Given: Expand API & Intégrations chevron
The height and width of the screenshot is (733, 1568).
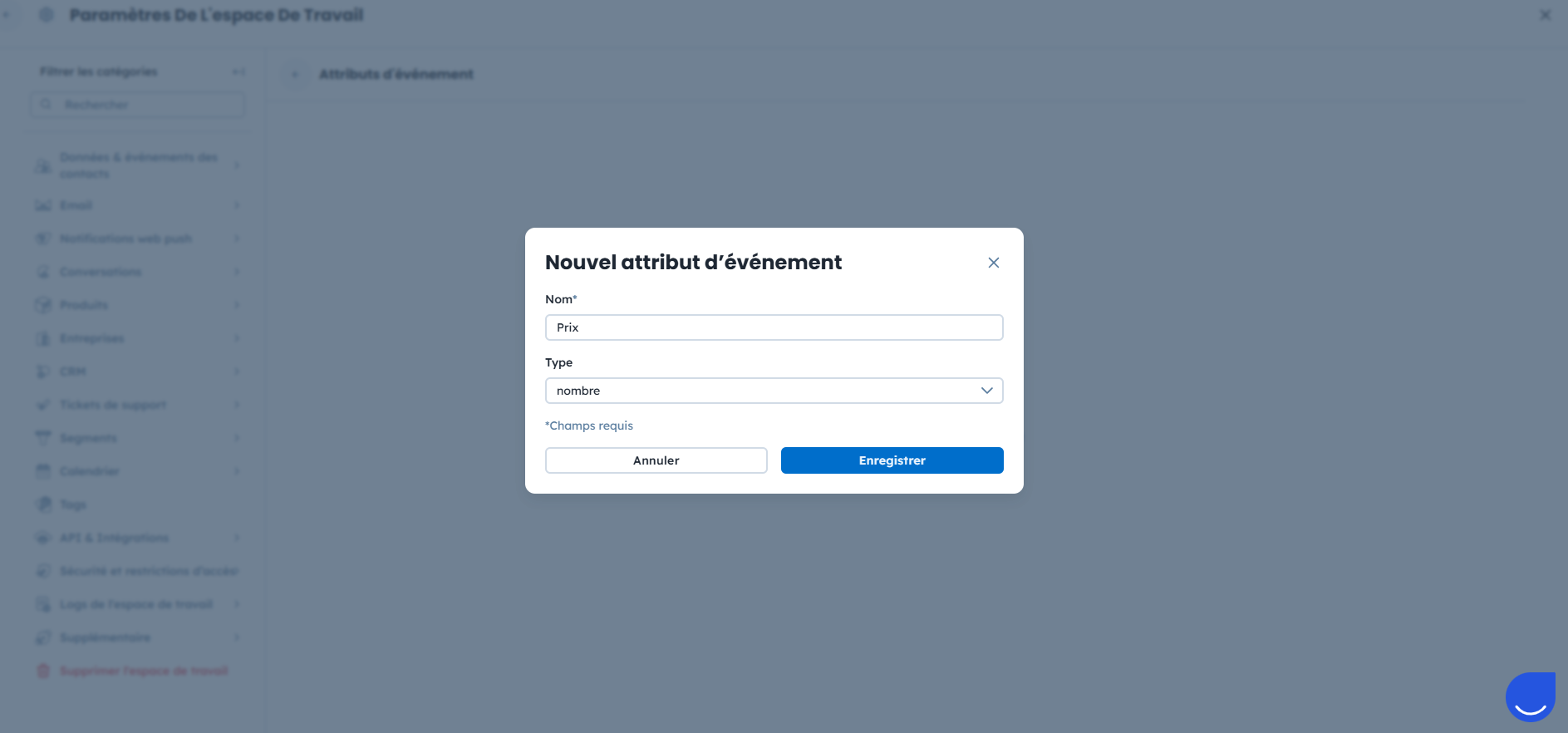Looking at the screenshot, I should pyautogui.click(x=237, y=538).
